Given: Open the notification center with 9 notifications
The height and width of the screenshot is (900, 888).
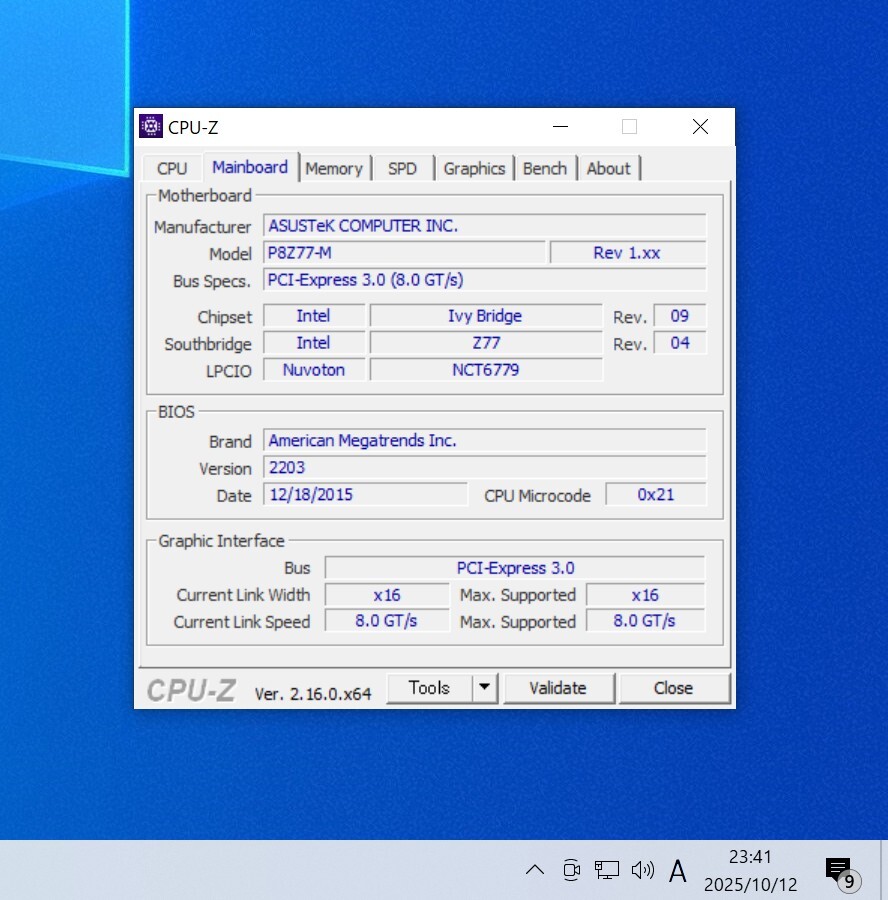Looking at the screenshot, I should (839, 871).
